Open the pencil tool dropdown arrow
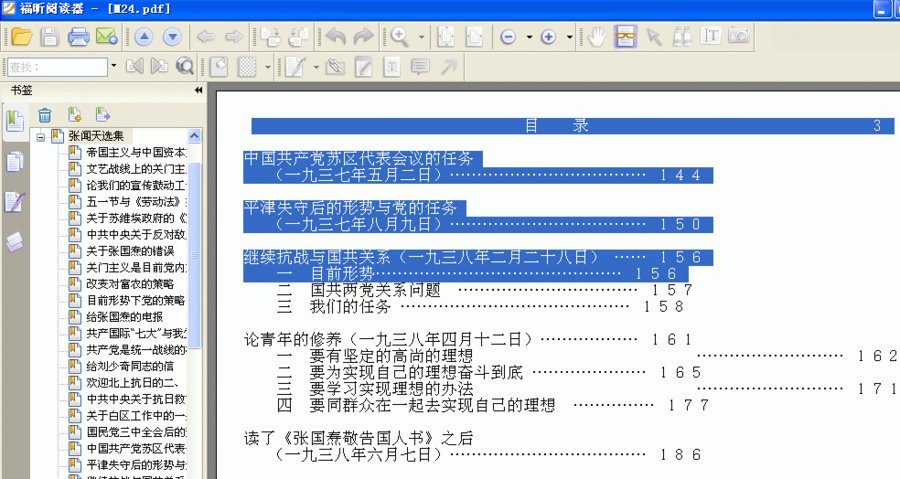The width and height of the screenshot is (900, 479). click(316, 67)
